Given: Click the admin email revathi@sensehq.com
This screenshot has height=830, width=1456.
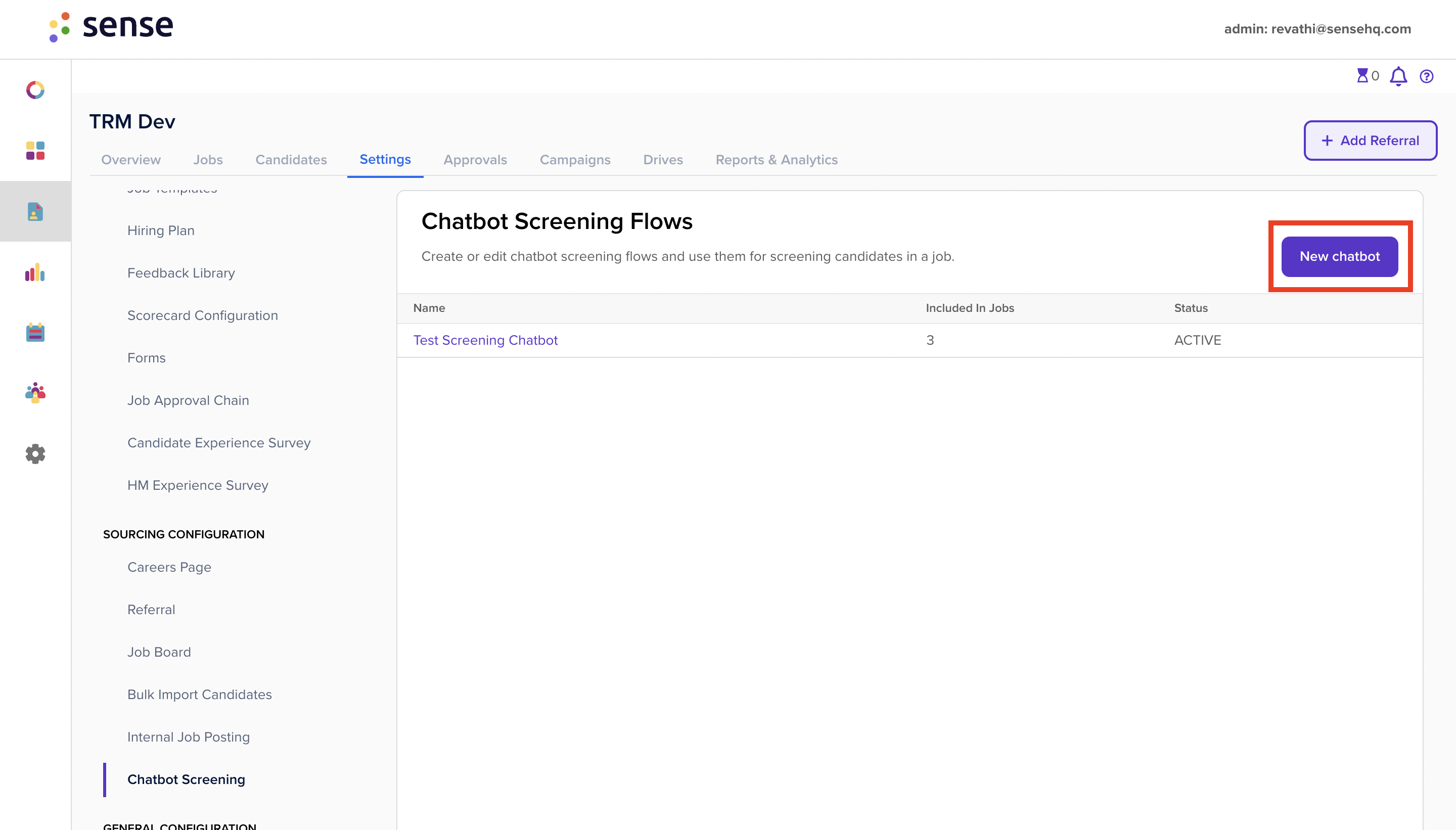Looking at the screenshot, I should 1341,28.
